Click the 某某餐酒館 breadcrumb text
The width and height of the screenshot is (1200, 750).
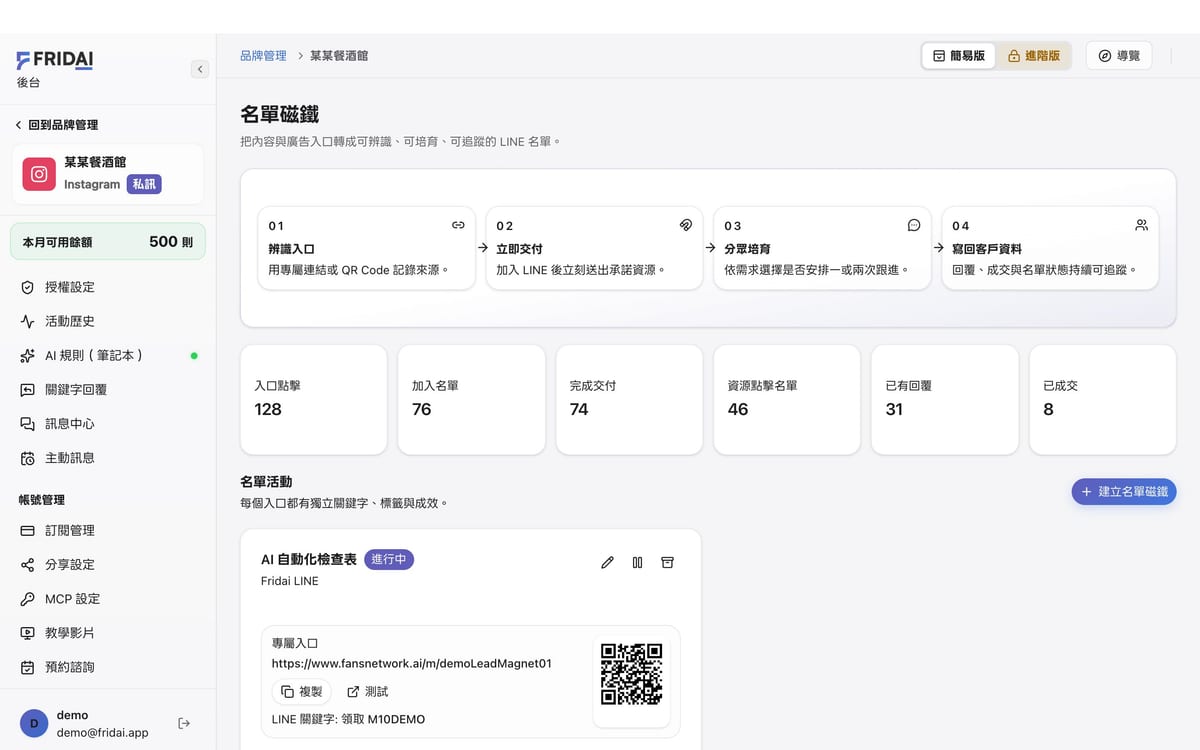339,56
